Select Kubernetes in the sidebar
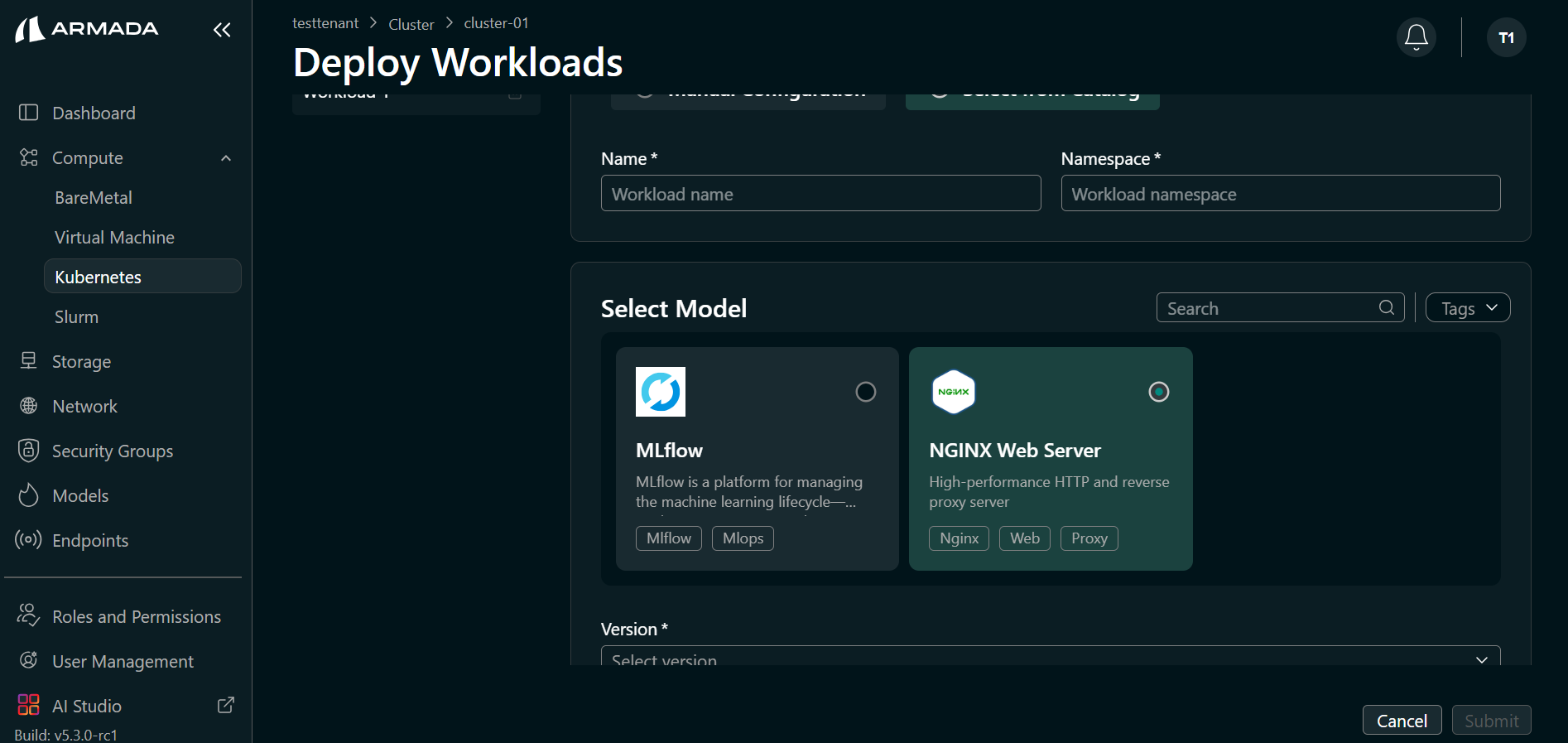The width and height of the screenshot is (1568, 743). [142, 277]
